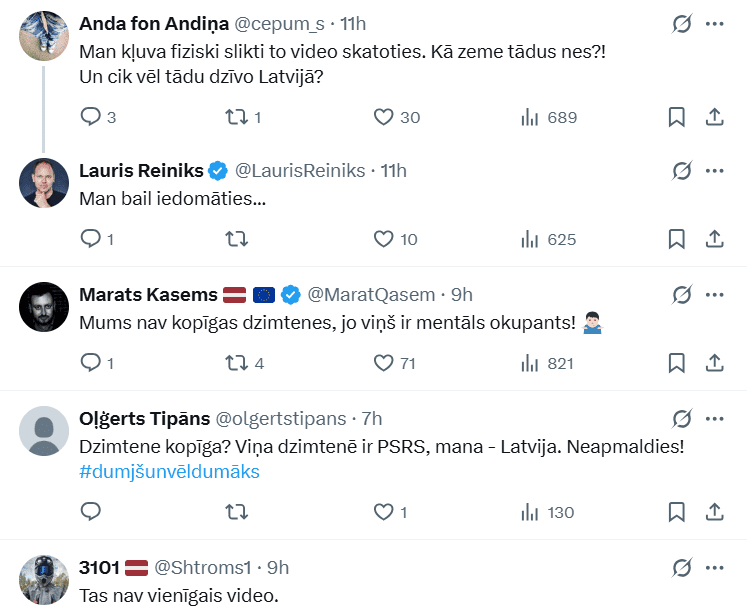Open more options on Anda fon Andiņa's post
Screen dimensions: 747x612
[715, 24]
